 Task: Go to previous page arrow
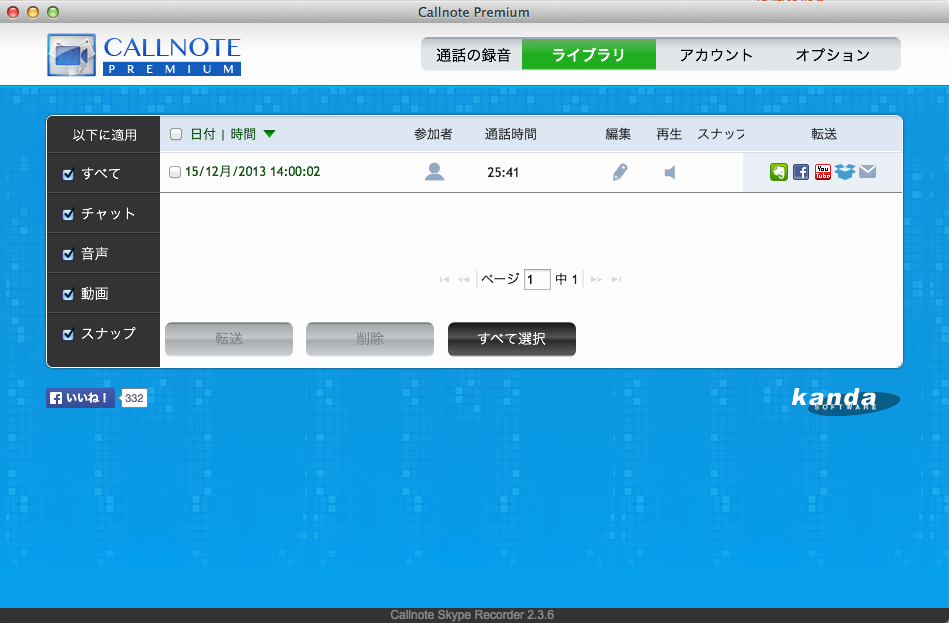pyautogui.click(x=464, y=279)
